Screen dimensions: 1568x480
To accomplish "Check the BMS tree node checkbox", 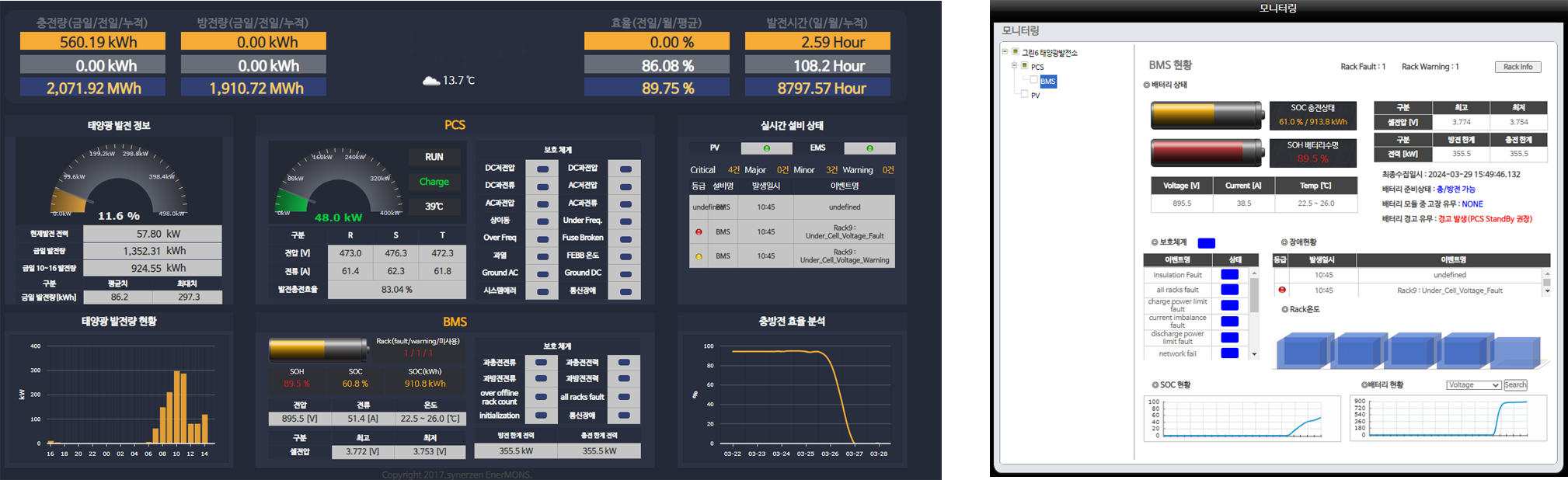I will click(1033, 81).
